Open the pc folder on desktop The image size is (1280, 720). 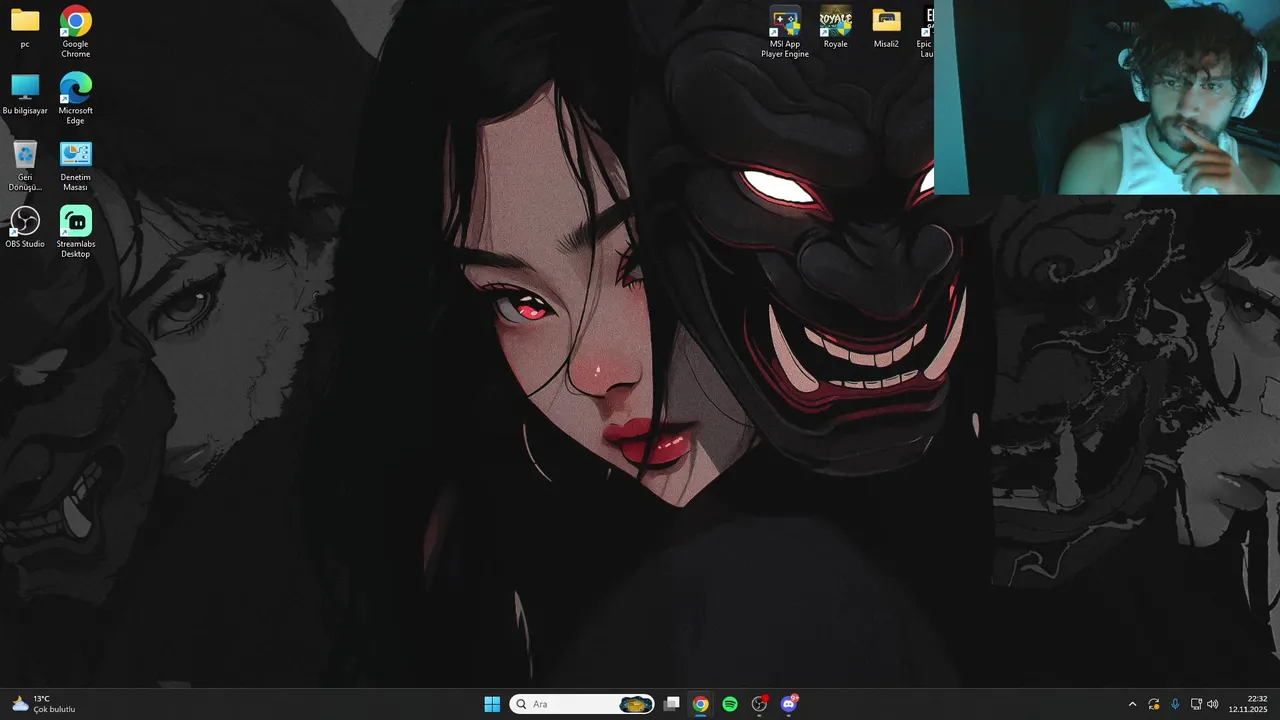click(x=25, y=28)
